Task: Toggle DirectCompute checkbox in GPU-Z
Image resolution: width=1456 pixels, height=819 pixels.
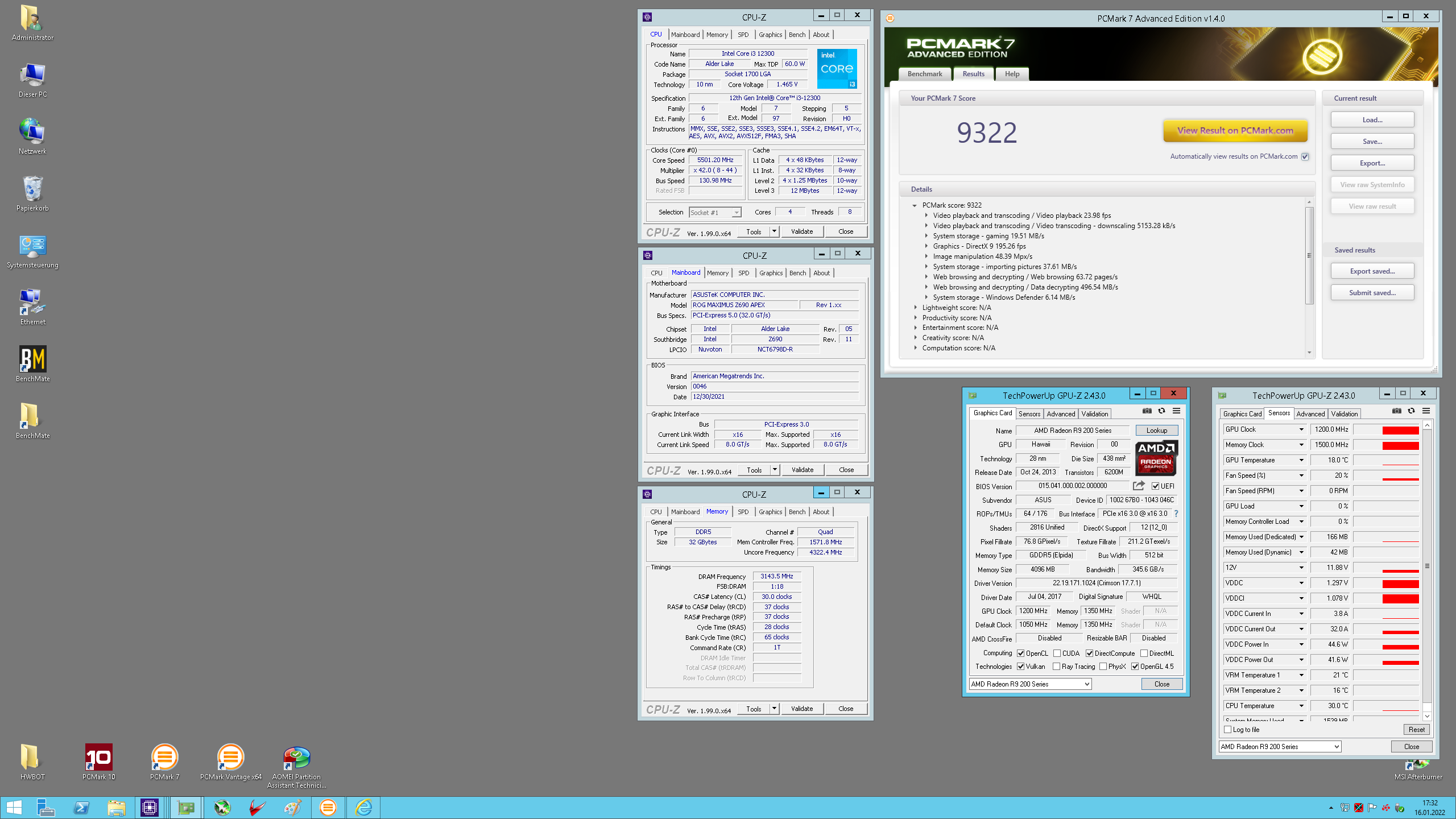Action: pyautogui.click(x=1090, y=653)
